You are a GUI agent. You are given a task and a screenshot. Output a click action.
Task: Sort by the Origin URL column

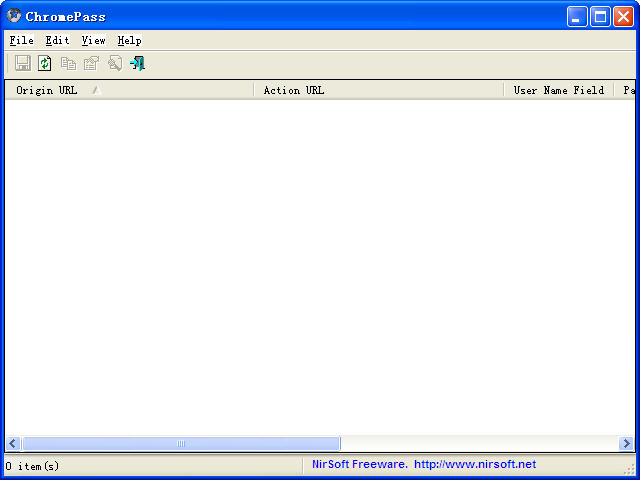click(129, 90)
